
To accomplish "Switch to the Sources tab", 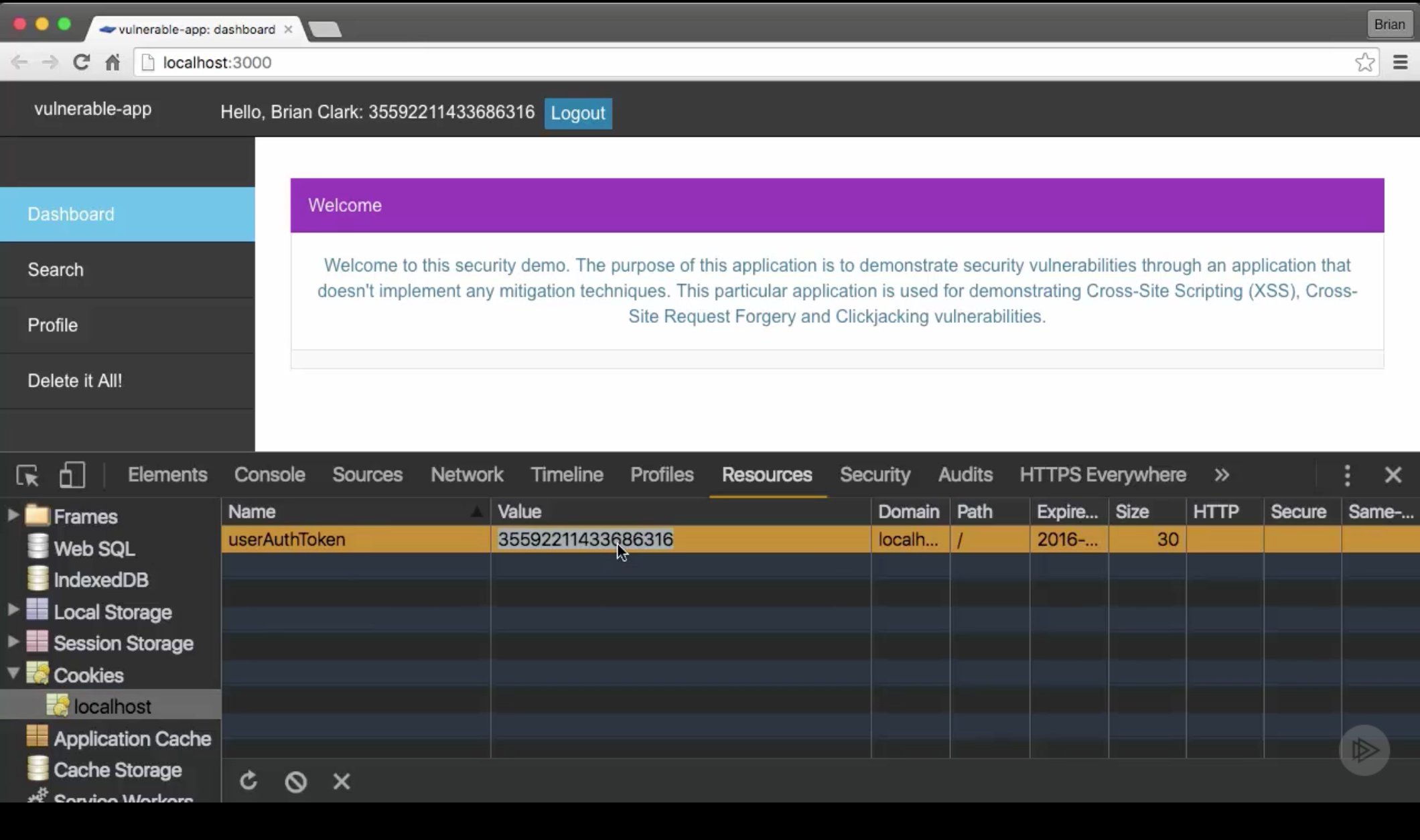I will click(x=367, y=475).
